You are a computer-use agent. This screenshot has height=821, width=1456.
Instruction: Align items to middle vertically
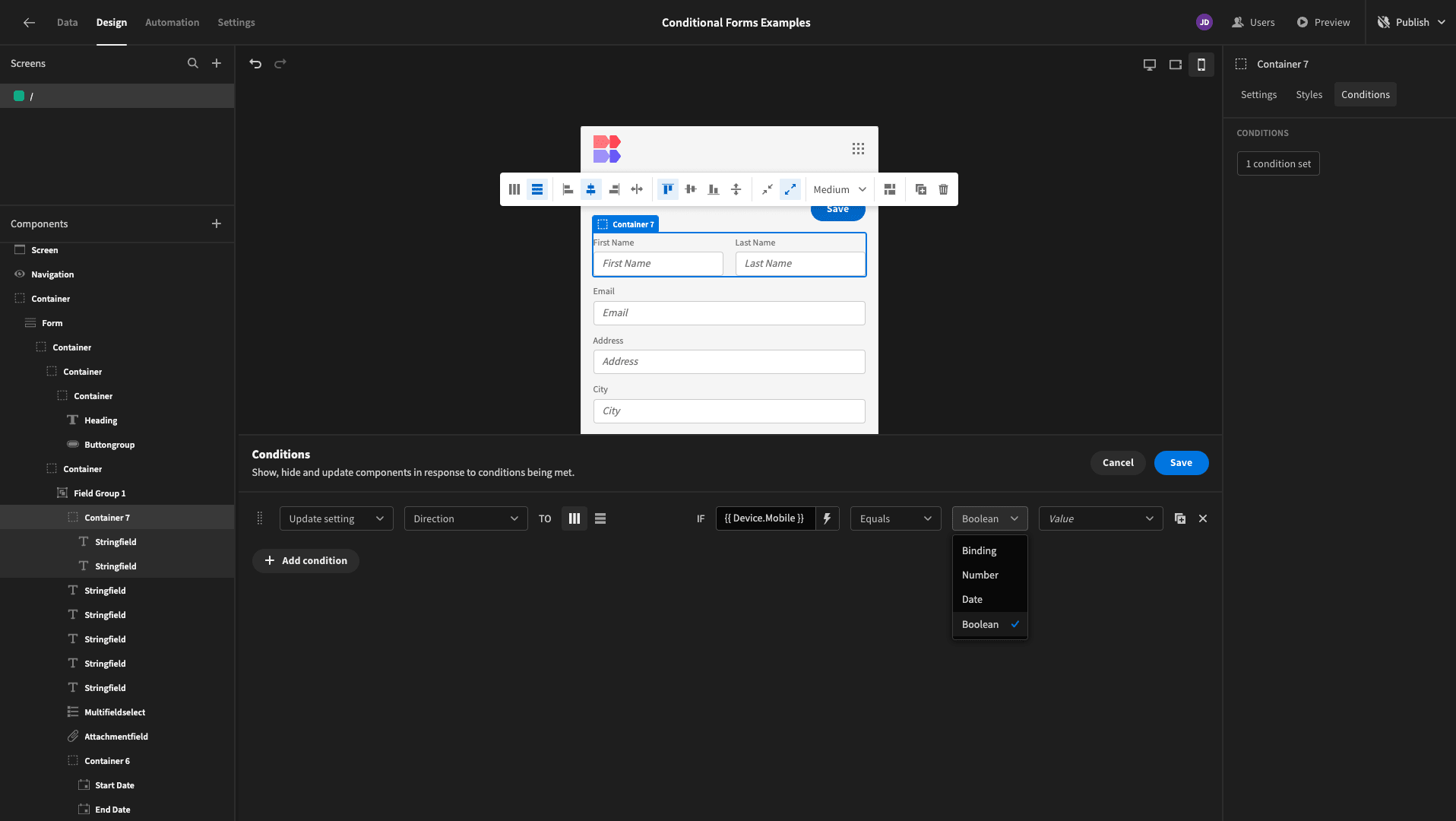pyautogui.click(x=691, y=189)
